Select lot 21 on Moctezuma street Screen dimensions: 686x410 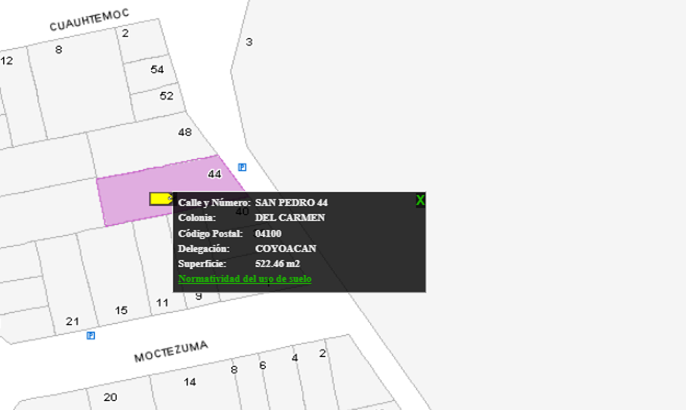pos(72,322)
